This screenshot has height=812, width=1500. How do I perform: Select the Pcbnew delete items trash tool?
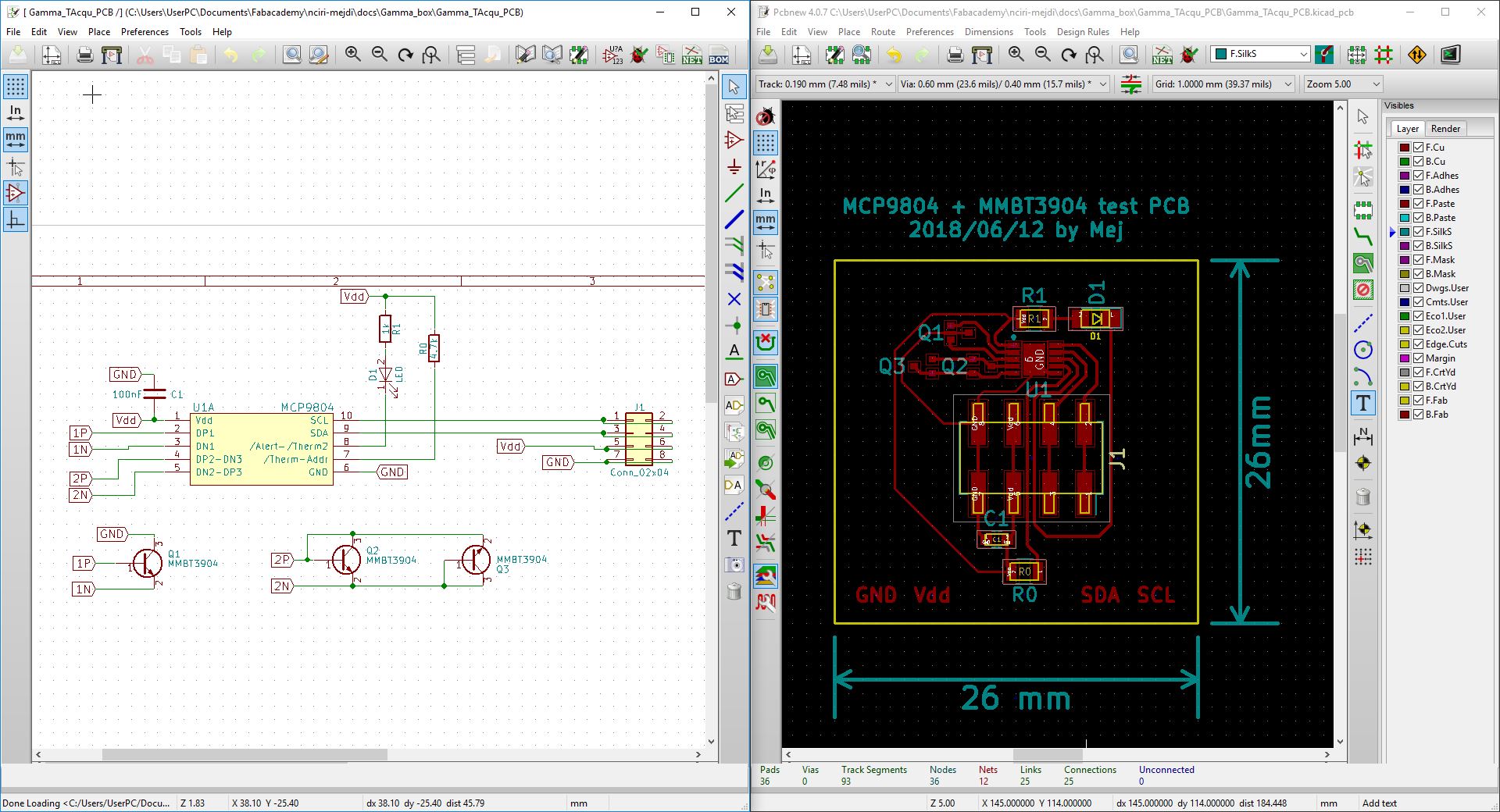tap(1362, 497)
